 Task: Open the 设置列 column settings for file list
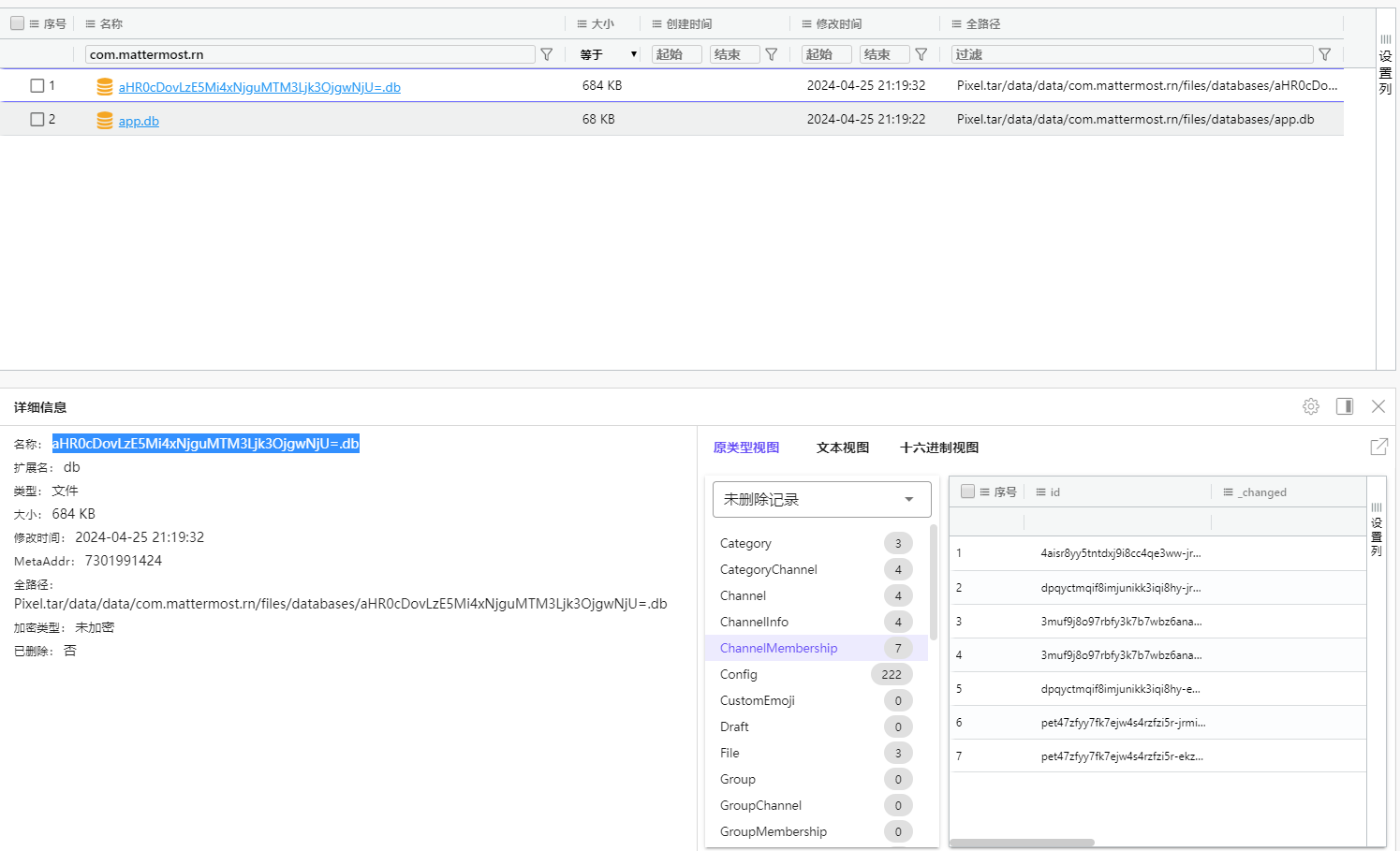click(x=1386, y=66)
